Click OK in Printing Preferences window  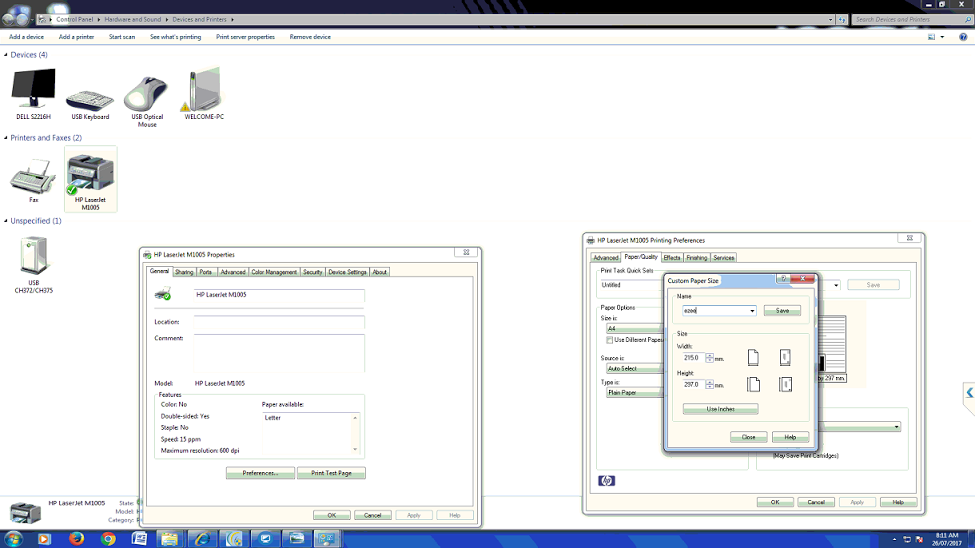pos(775,502)
